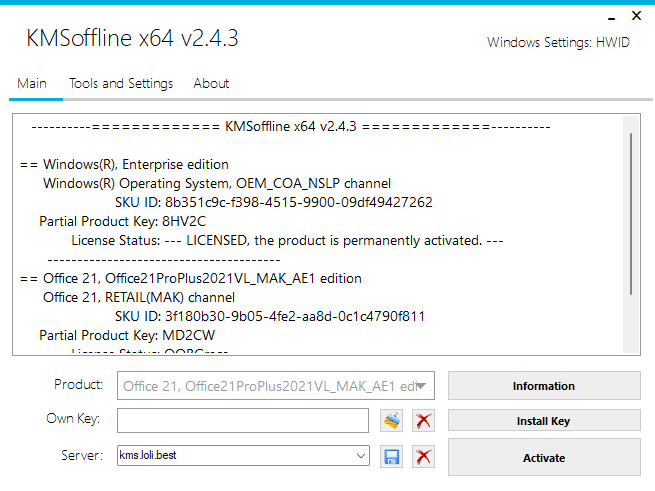655x491 pixels.
Task: Click the Windows(R), Enterprise edition line
Action: pyautogui.click(x=124, y=165)
